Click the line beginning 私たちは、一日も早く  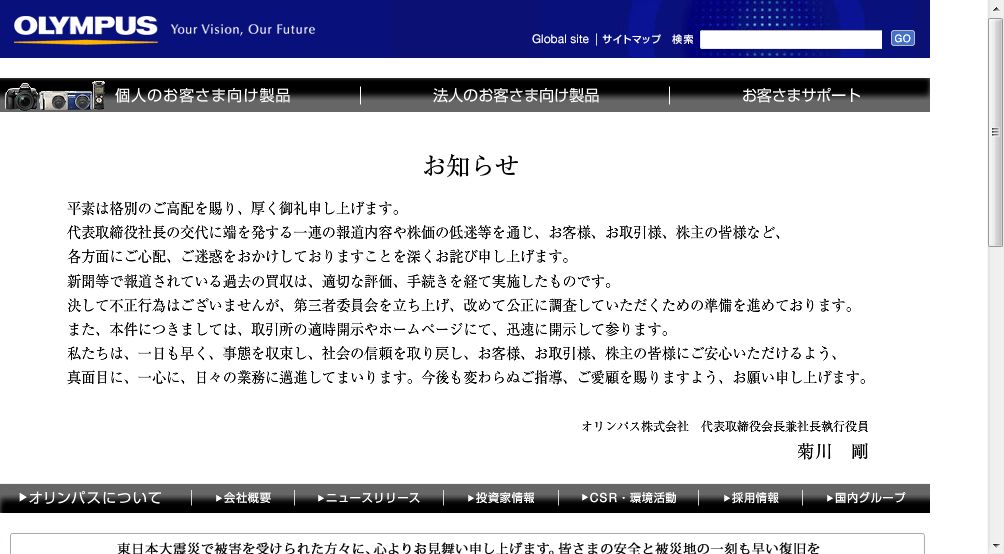pos(454,354)
